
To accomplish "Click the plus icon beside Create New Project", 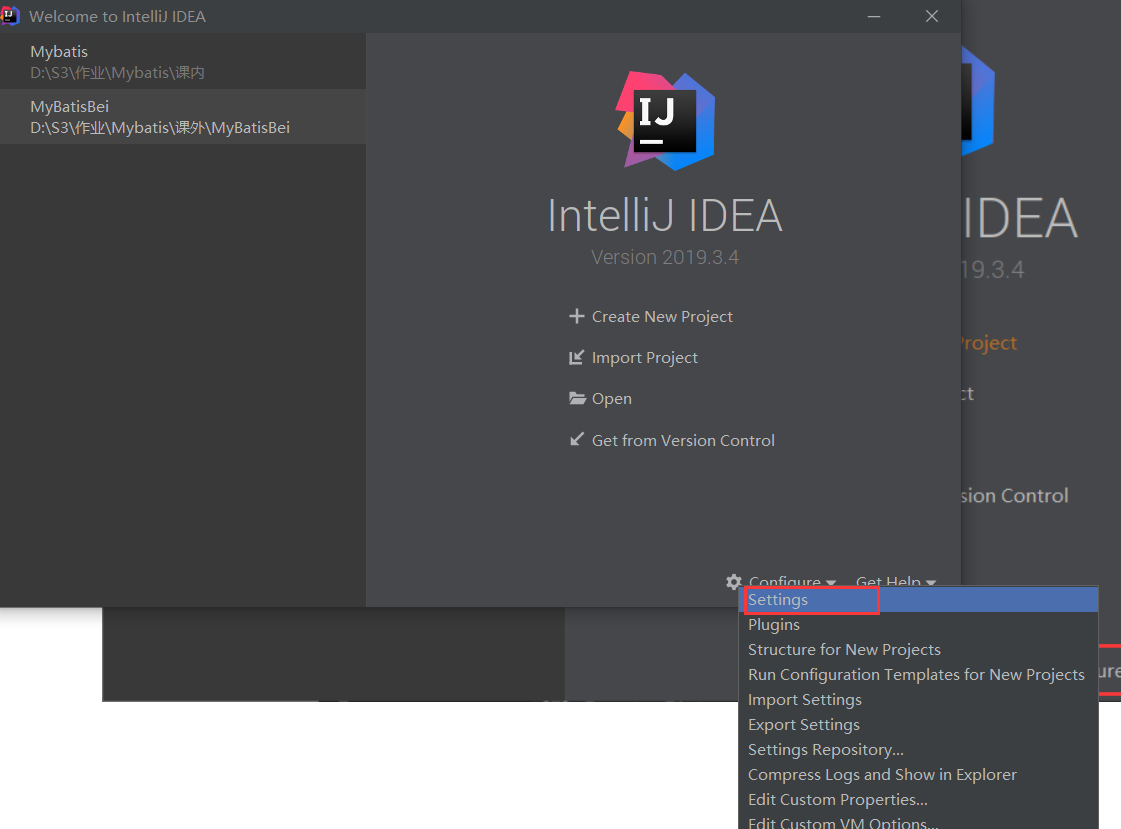I will point(576,316).
